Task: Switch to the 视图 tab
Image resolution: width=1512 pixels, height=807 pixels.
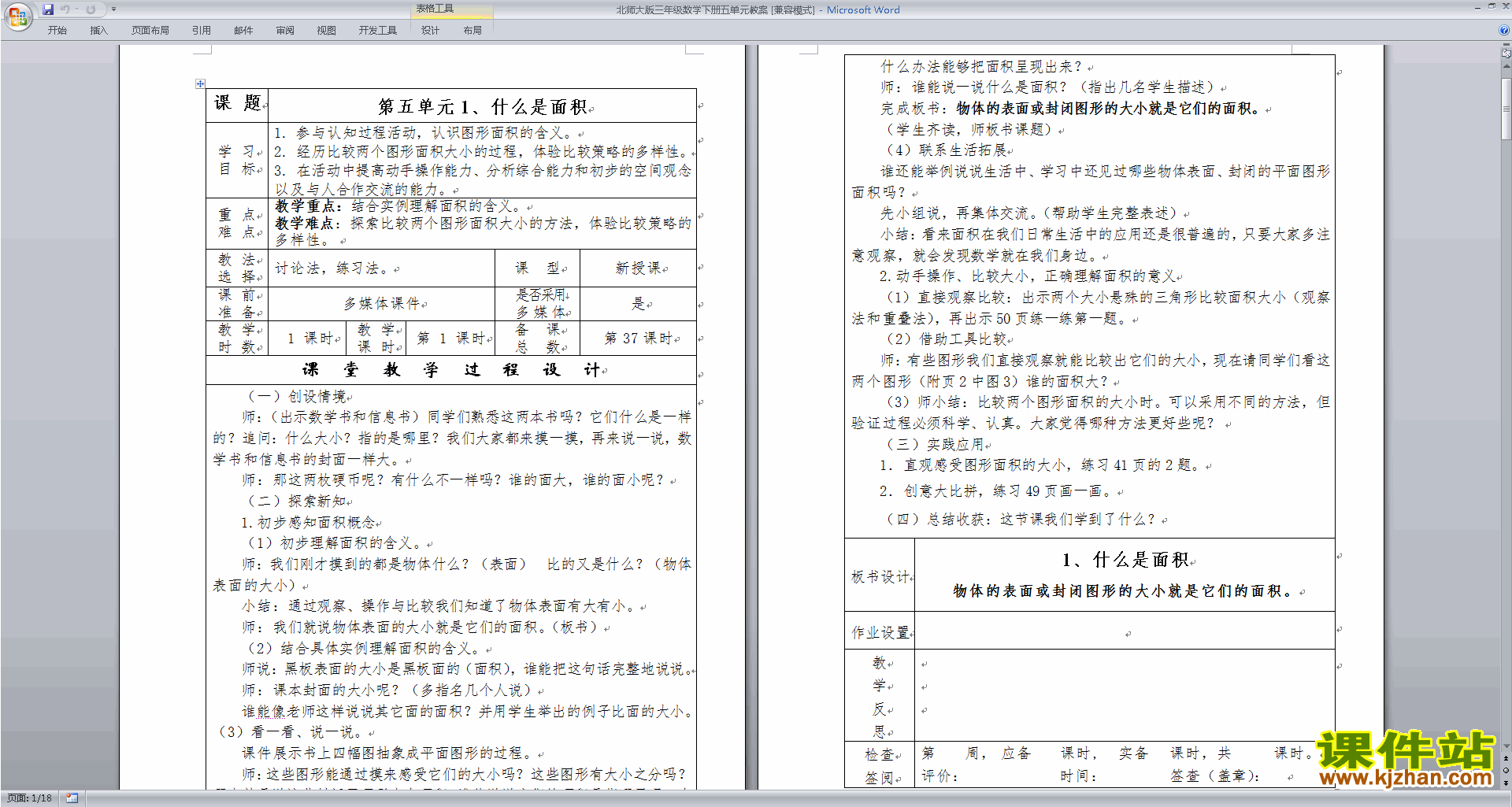Action: click(x=326, y=30)
